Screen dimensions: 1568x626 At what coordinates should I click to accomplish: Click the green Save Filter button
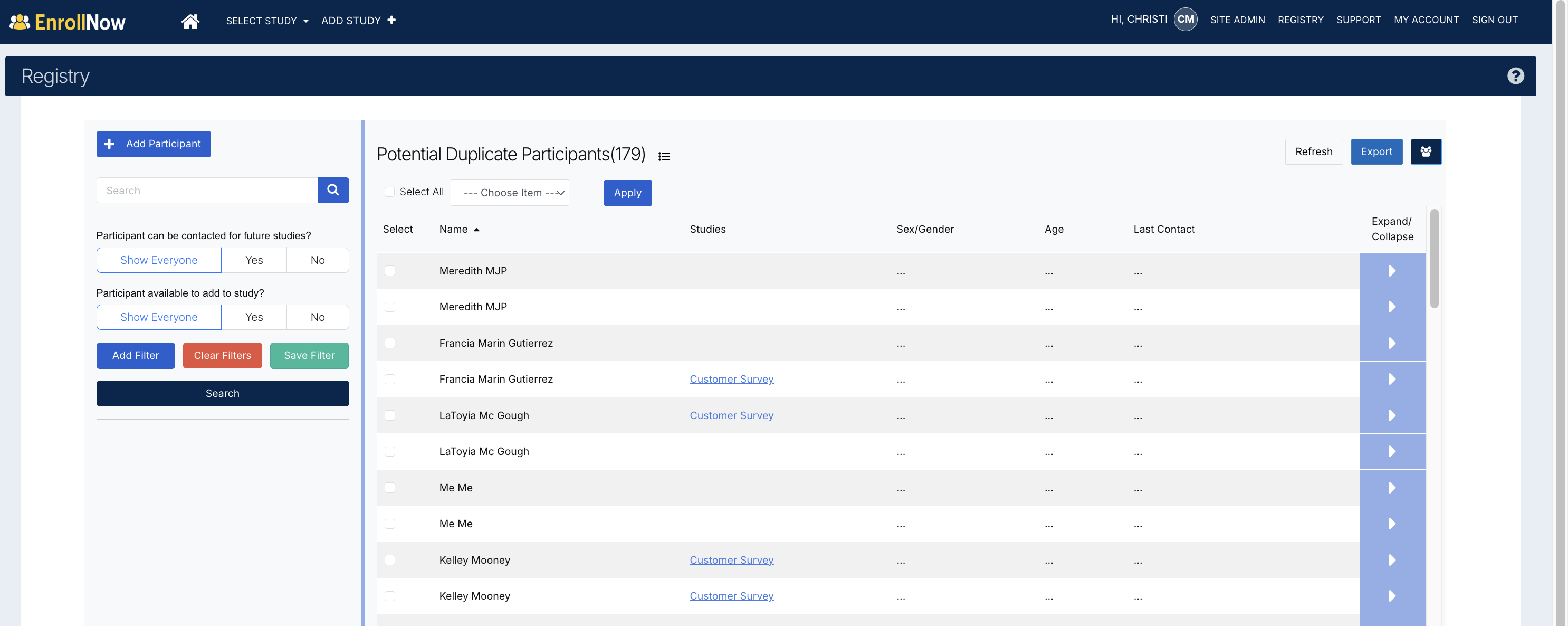309,356
